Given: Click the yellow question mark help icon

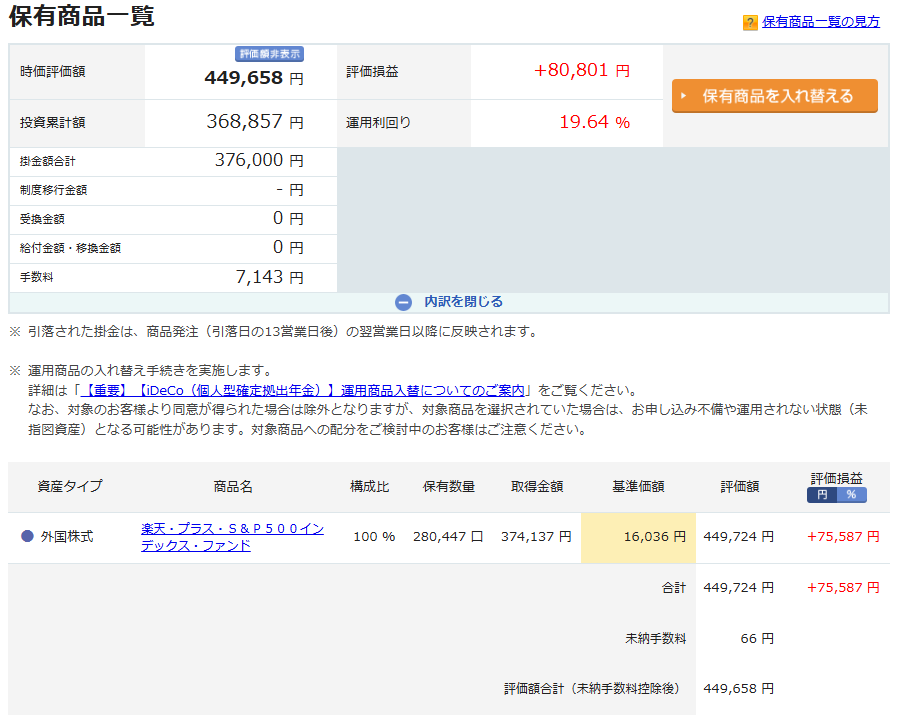Looking at the screenshot, I should coord(750,23).
